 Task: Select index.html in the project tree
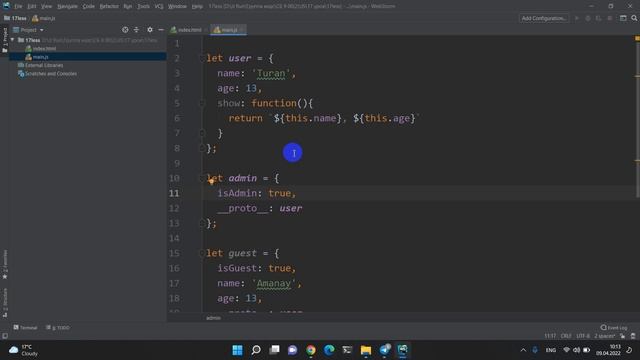point(40,49)
